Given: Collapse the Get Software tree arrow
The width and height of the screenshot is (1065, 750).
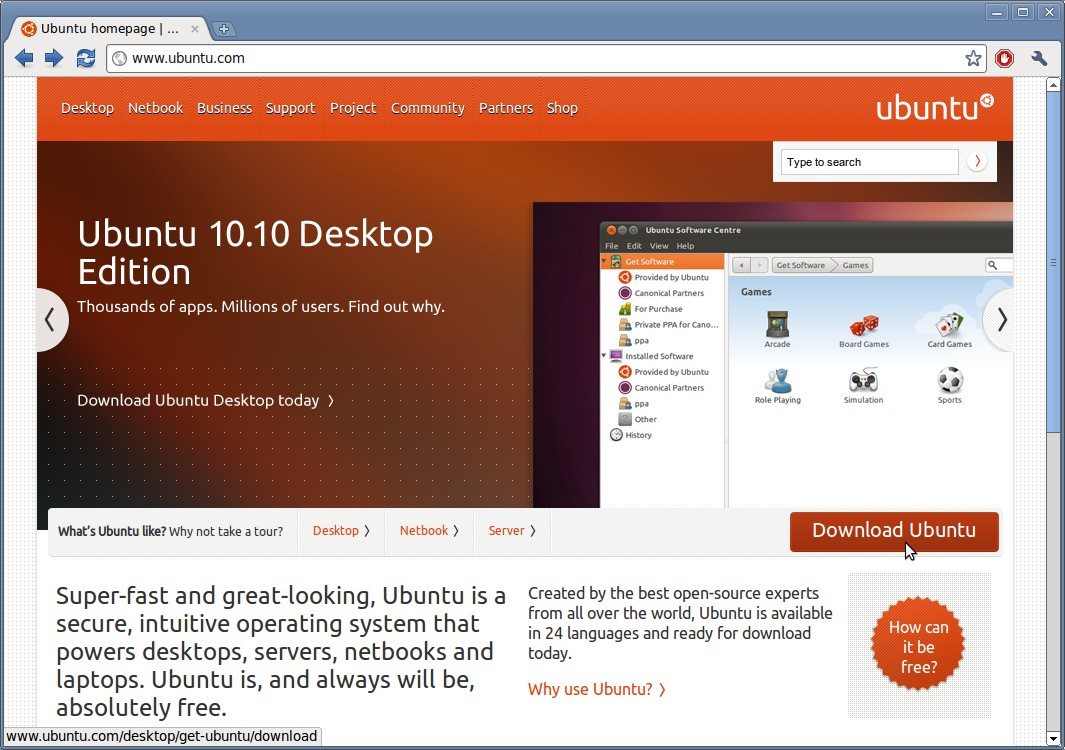Looking at the screenshot, I should (604, 261).
